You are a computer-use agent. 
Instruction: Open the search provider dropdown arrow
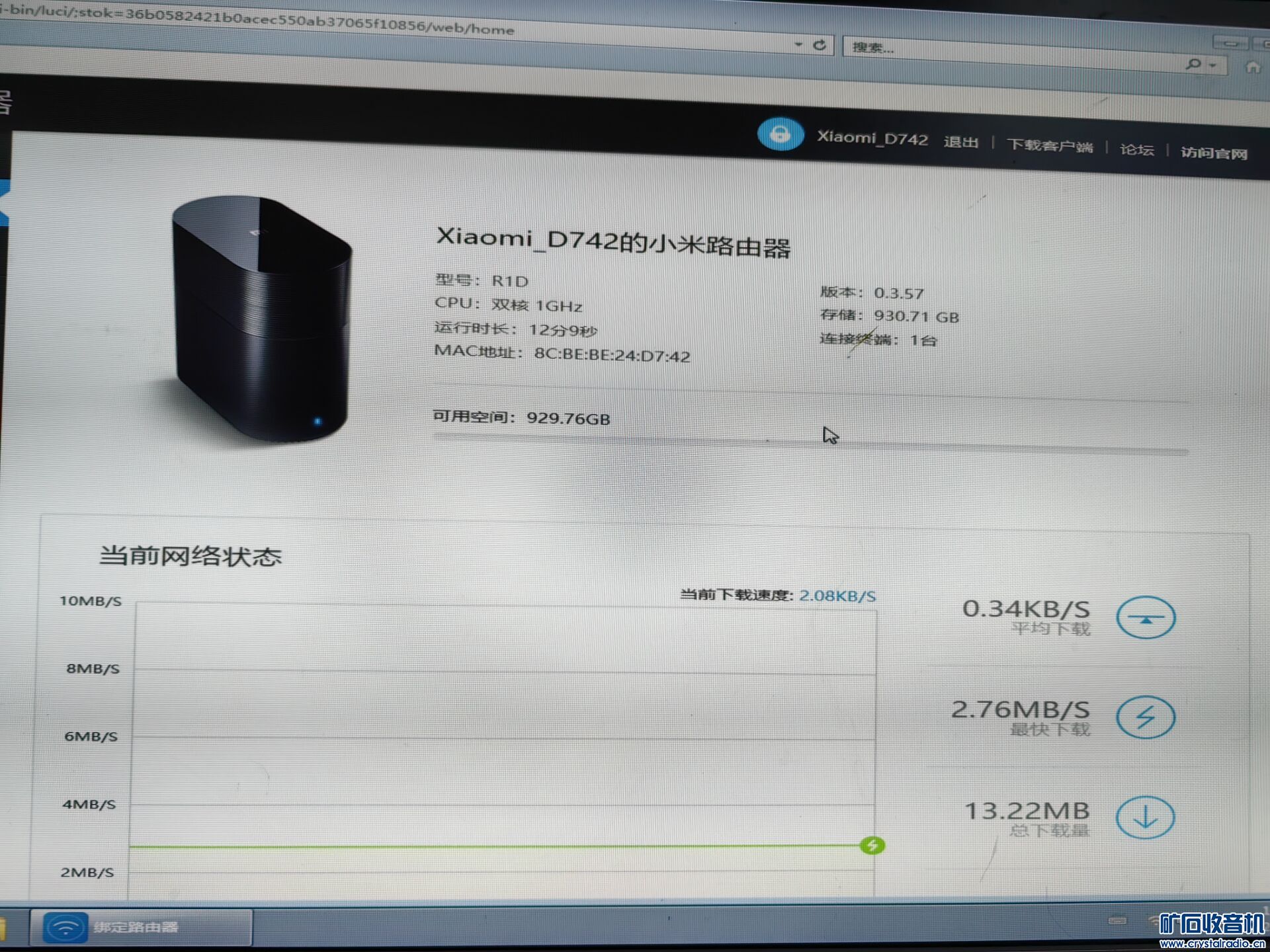(1213, 65)
